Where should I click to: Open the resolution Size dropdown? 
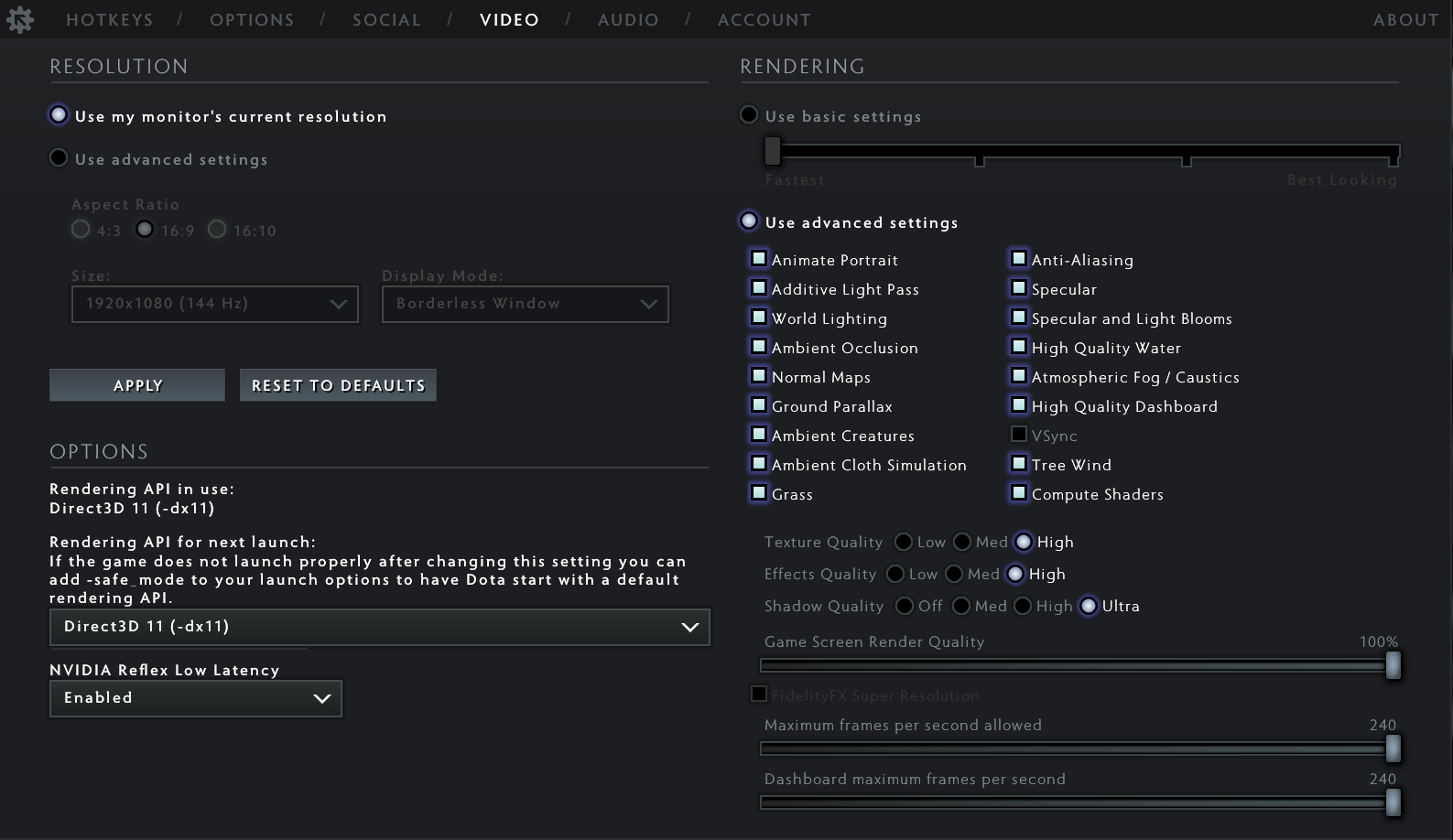(x=215, y=304)
